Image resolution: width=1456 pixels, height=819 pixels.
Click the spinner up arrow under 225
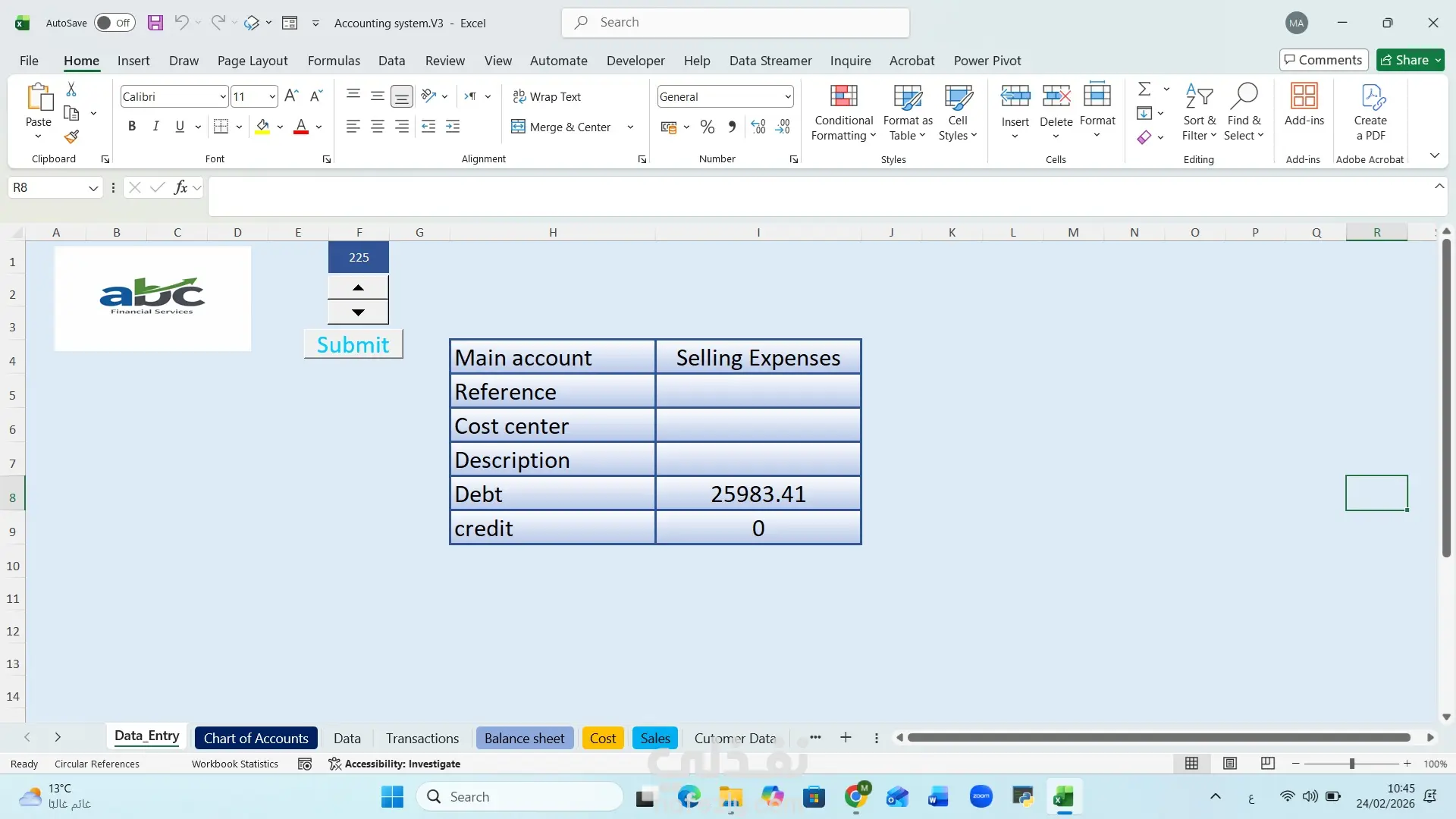(x=358, y=287)
